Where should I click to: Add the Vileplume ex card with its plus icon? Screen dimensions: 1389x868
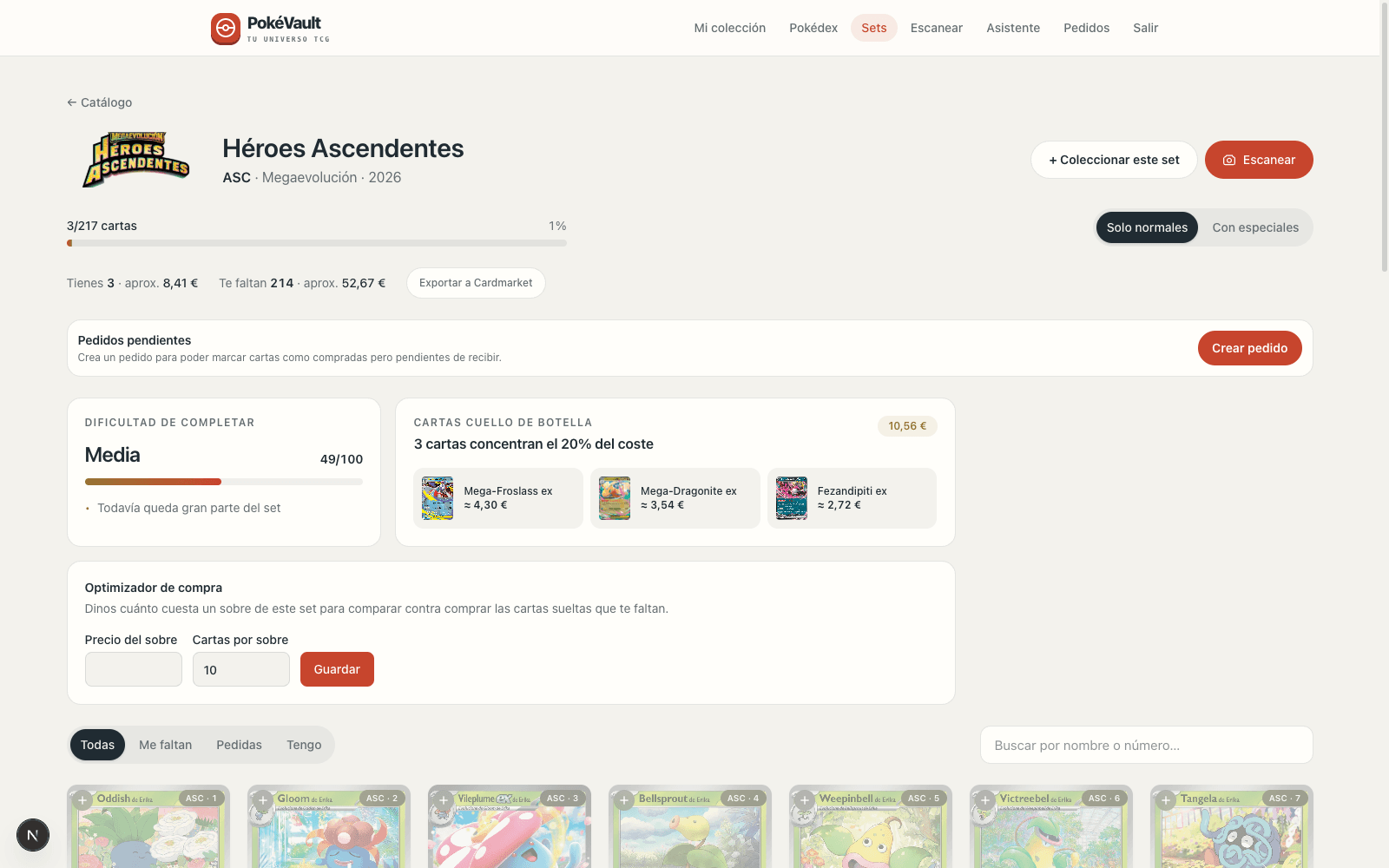tap(444, 800)
